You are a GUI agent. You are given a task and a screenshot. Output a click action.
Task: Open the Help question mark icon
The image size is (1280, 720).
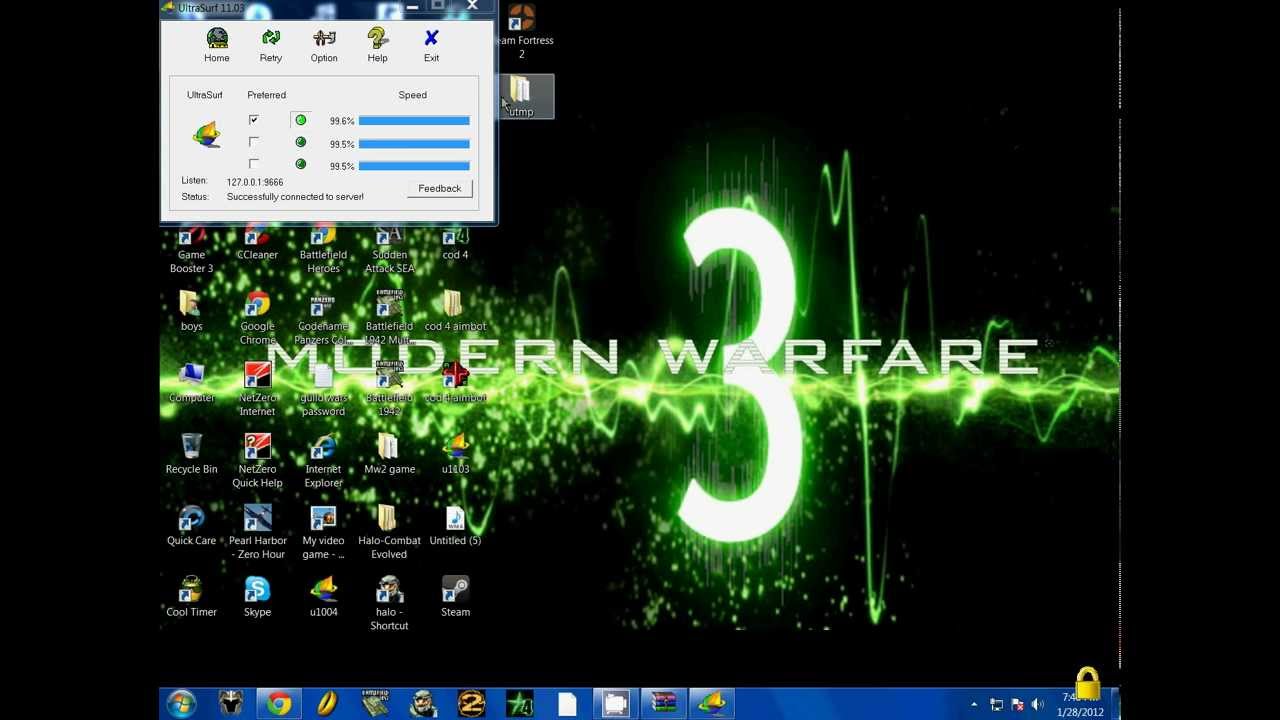[377, 45]
